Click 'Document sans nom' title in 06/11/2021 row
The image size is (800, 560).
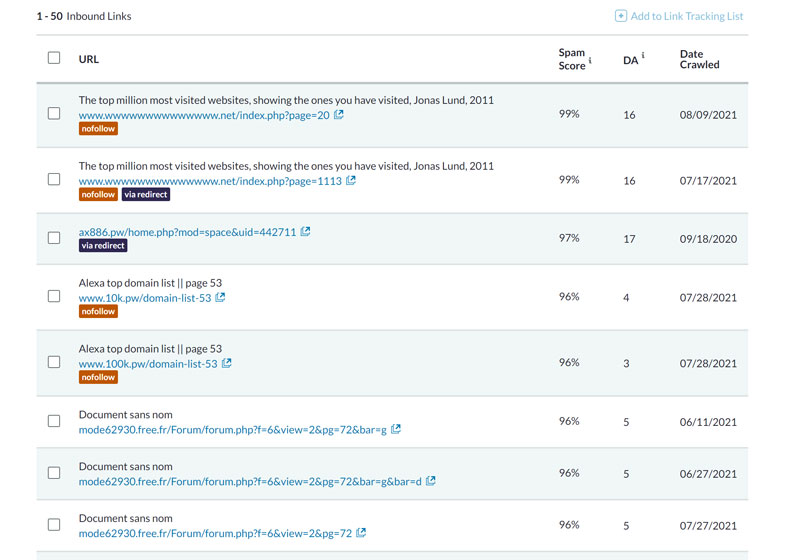point(126,415)
